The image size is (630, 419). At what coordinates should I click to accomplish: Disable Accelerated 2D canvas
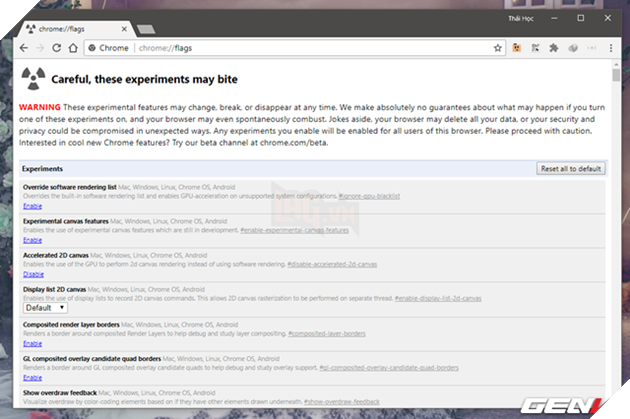click(x=33, y=274)
